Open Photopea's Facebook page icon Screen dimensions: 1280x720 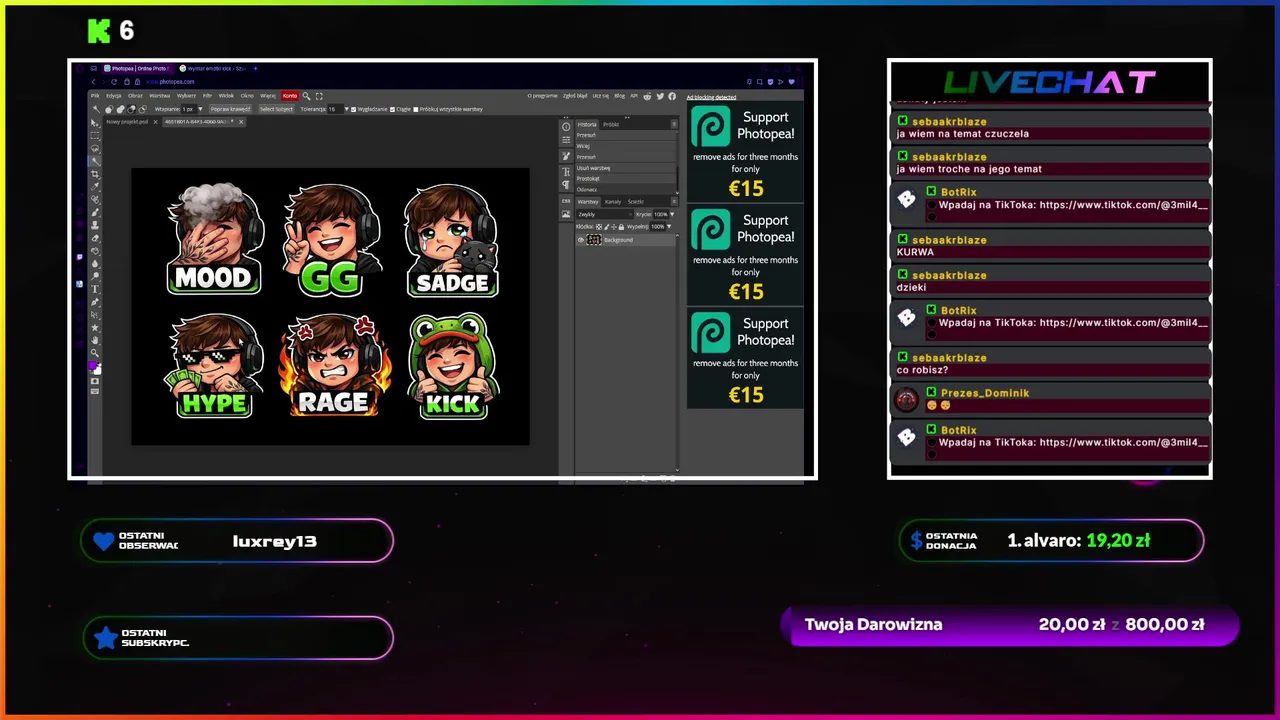click(x=672, y=96)
